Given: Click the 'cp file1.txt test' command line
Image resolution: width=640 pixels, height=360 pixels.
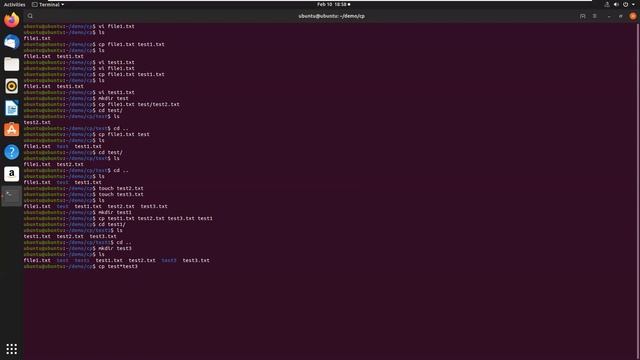Looking at the screenshot, I should coord(87,134).
